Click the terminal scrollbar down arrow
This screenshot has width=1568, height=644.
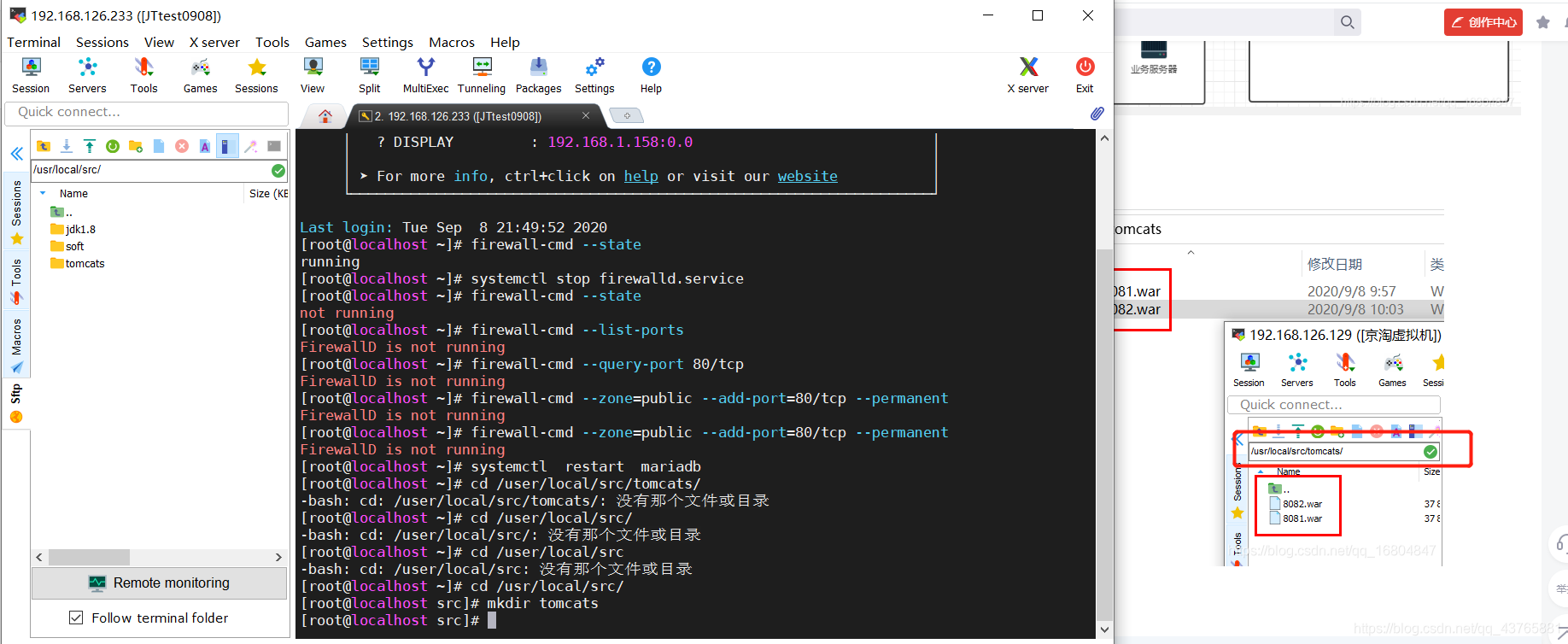click(1104, 629)
